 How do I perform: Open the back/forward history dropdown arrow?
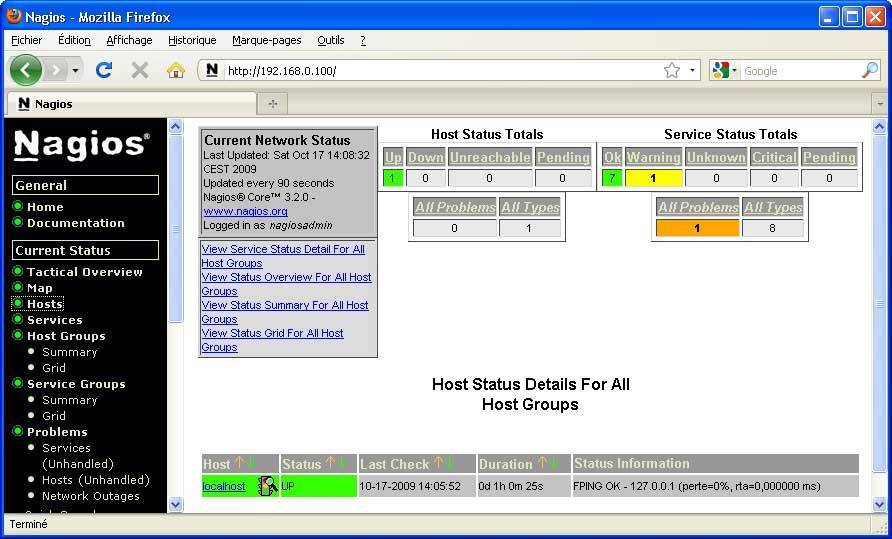click(76, 71)
